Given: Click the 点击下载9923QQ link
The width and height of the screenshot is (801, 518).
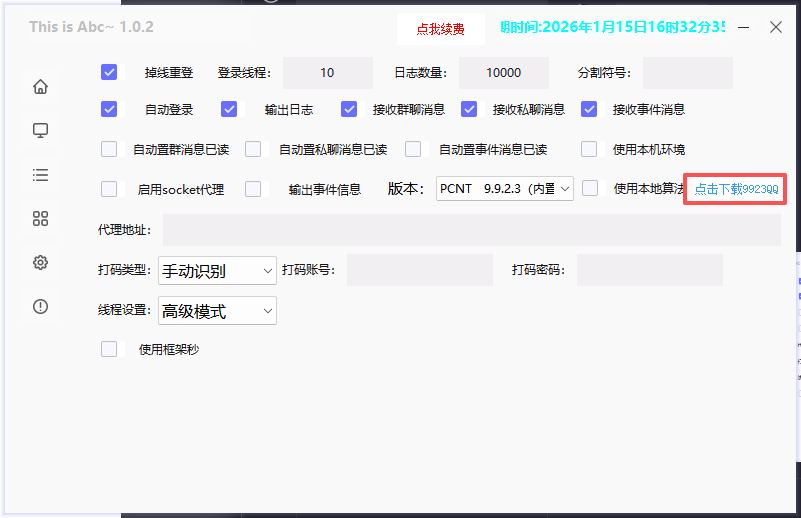Looking at the screenshot, I should click(x=736, y=189).
